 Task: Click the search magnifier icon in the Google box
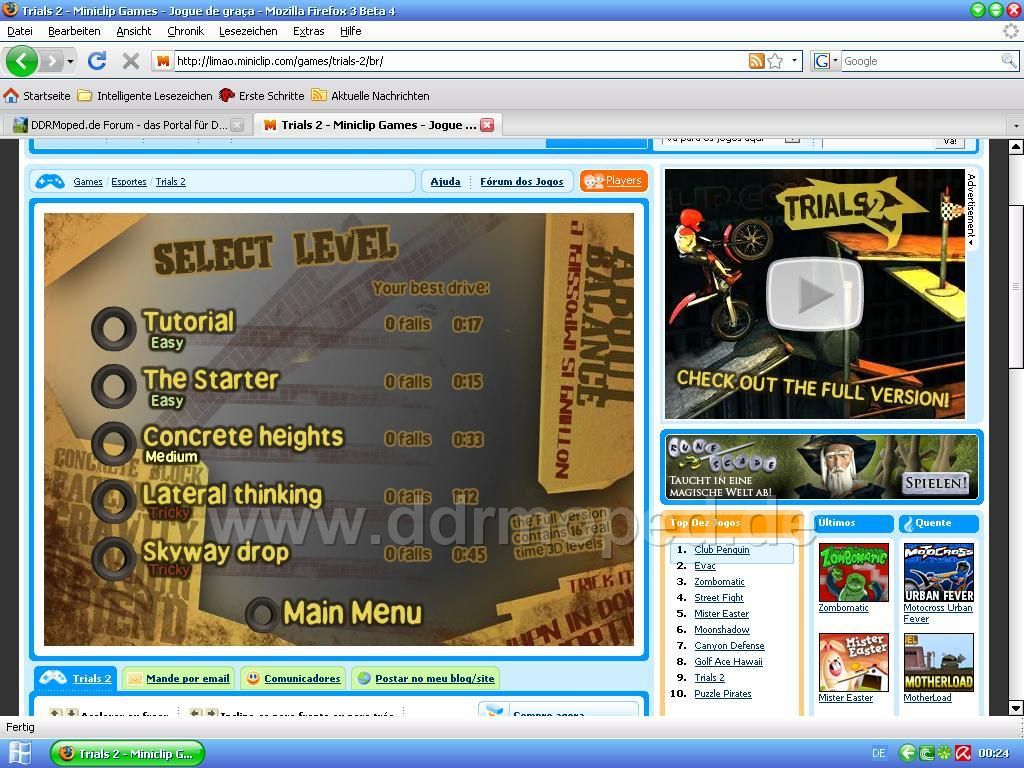[x=1008, y=61]
